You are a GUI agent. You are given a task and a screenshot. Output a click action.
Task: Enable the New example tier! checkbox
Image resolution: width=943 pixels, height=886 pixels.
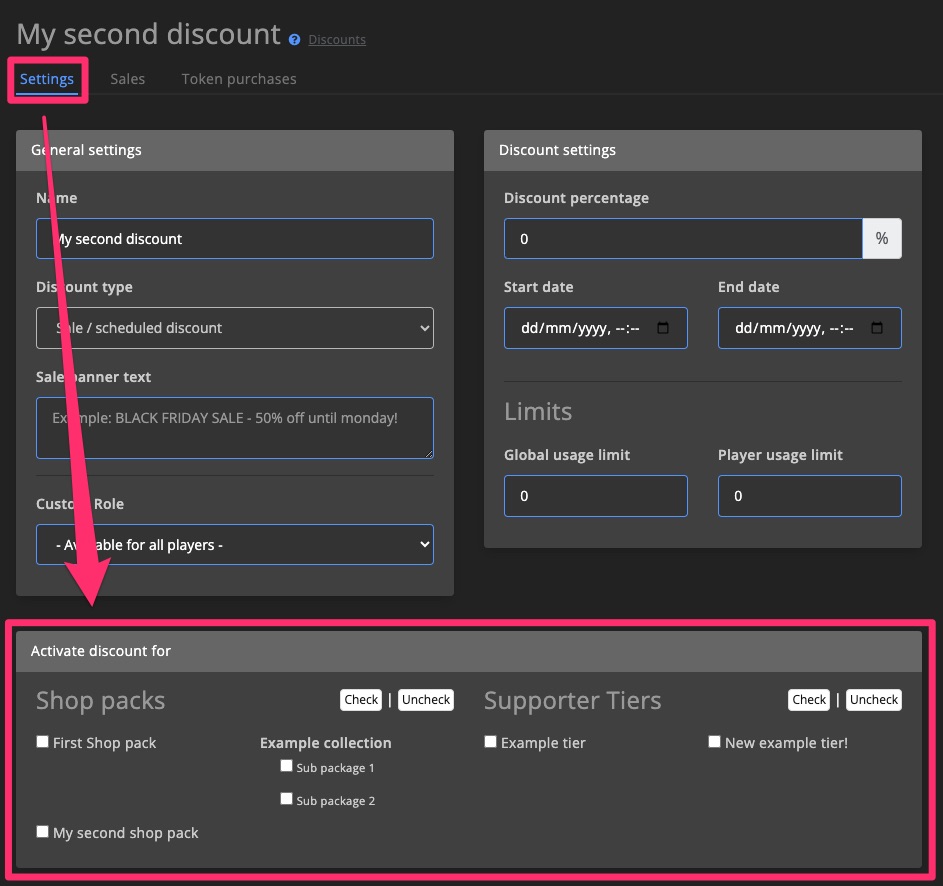(x=714, y=740)
